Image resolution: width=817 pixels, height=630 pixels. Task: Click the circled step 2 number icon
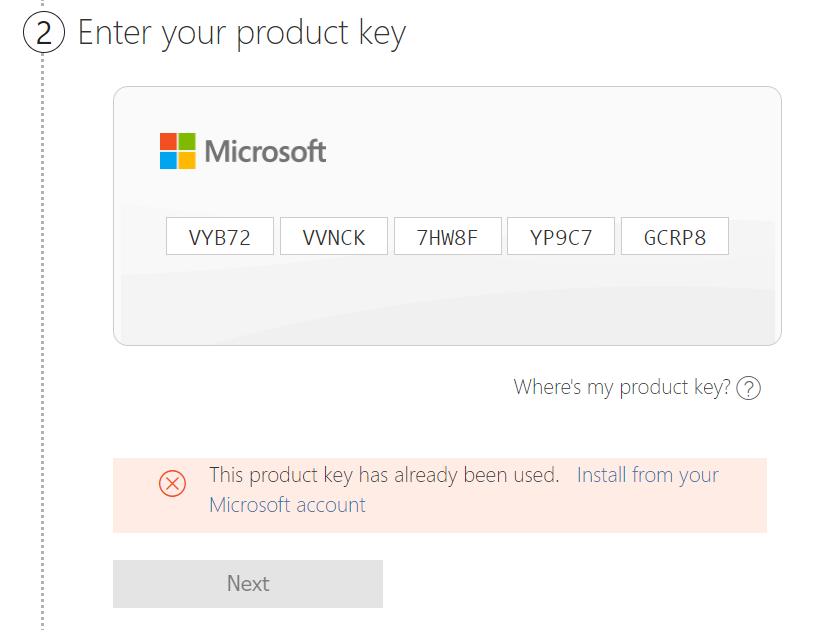pos(44,33)
